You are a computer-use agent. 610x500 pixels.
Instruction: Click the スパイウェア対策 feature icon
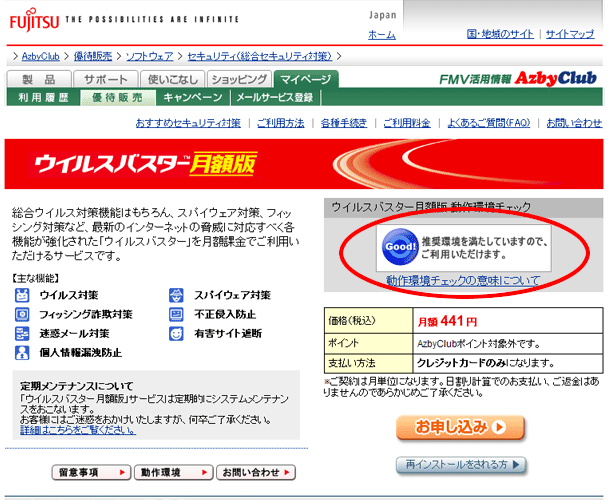click(x=176, y=295)
